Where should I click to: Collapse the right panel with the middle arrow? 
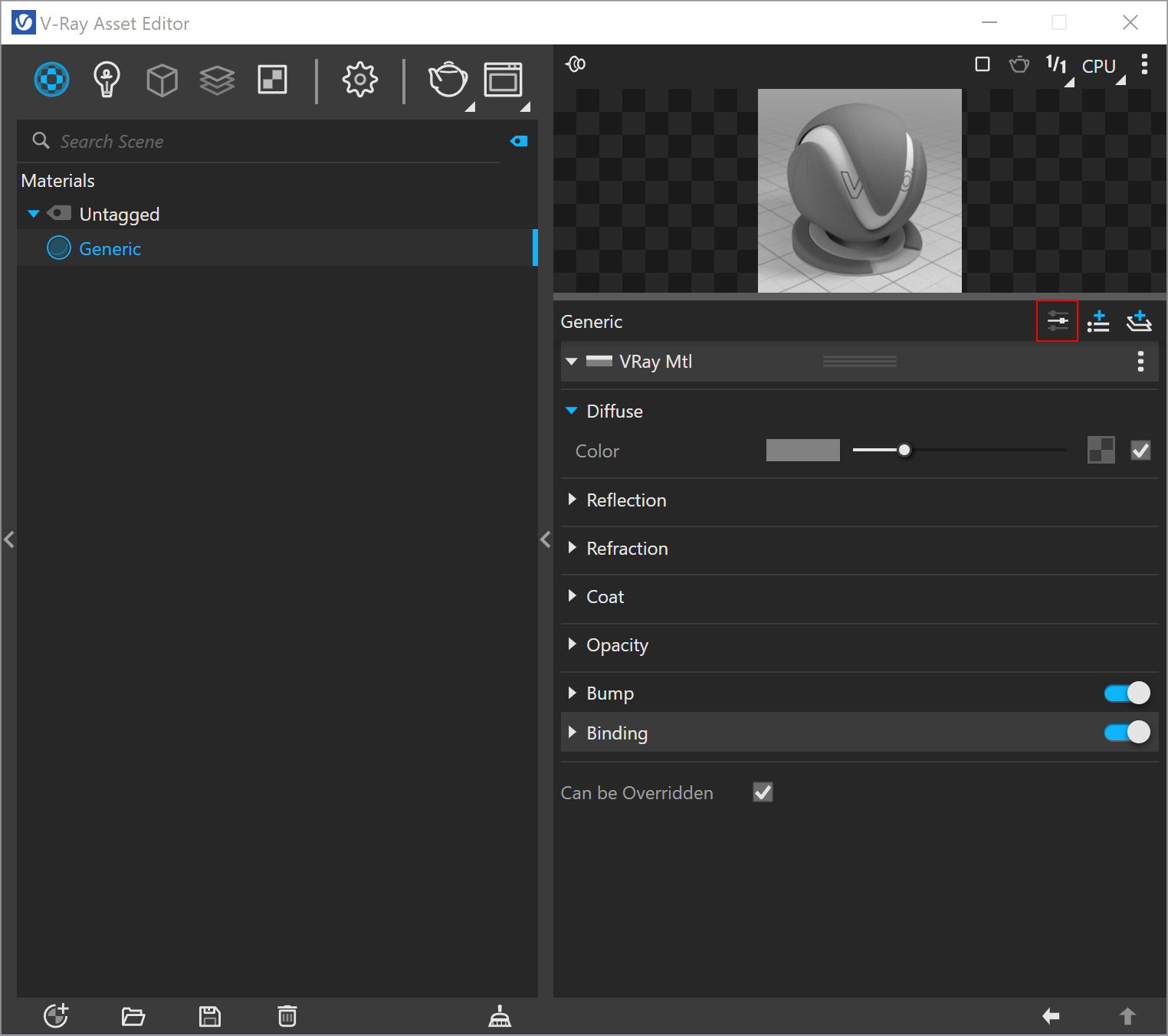click(546, 540)
